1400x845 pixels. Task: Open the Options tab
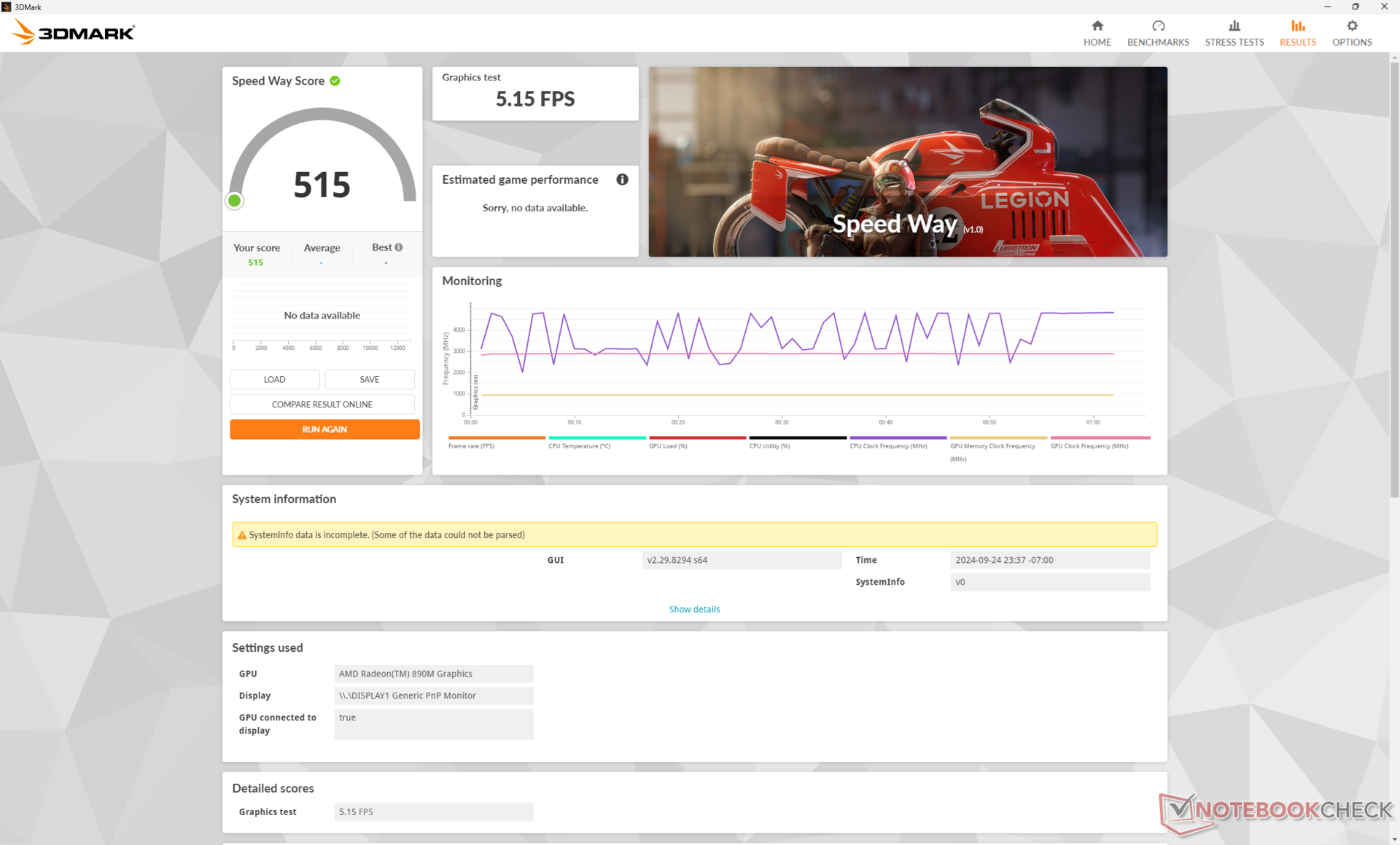point(1352,34)
